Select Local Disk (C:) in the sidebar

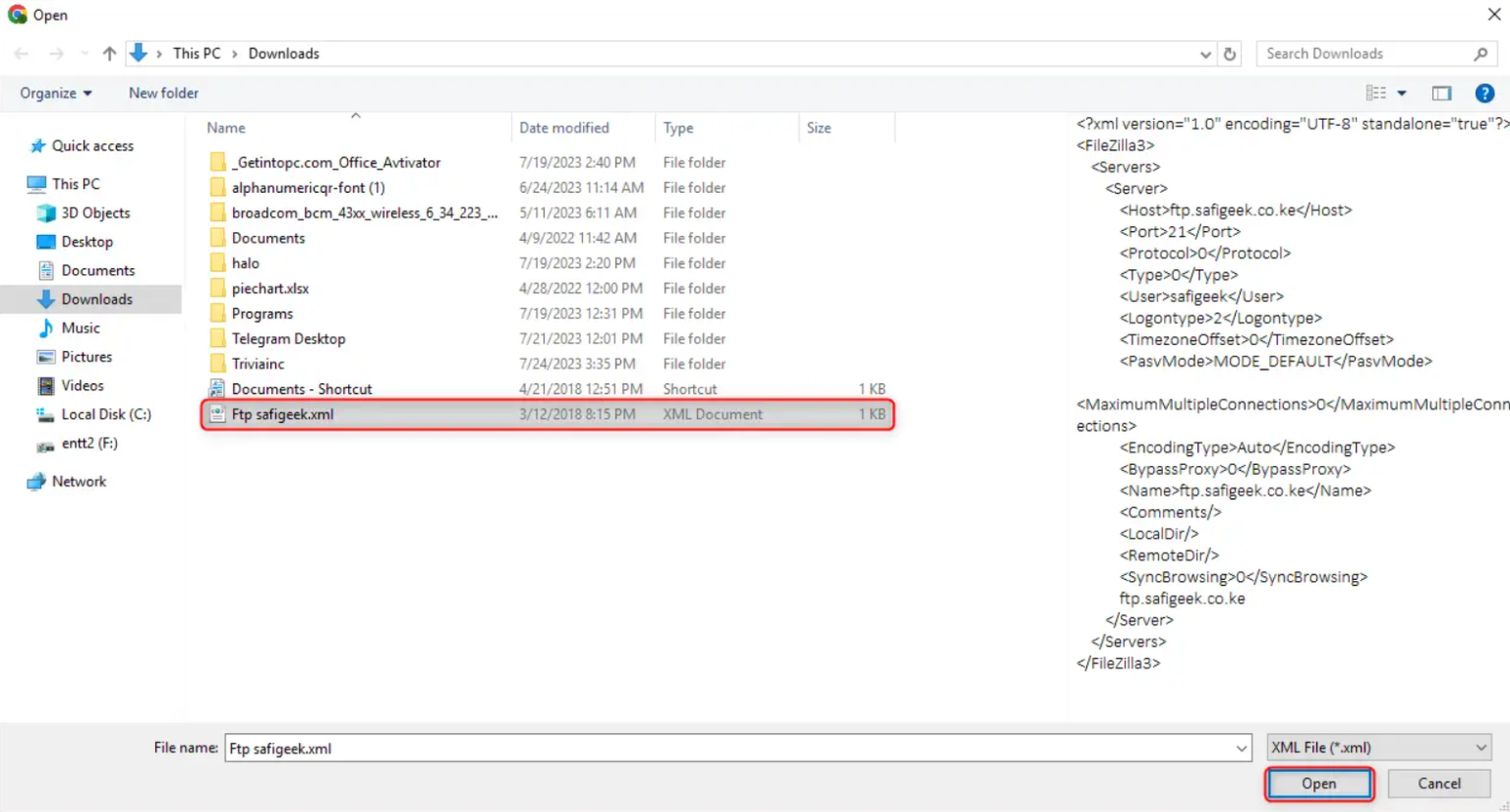tap(103, 414)
